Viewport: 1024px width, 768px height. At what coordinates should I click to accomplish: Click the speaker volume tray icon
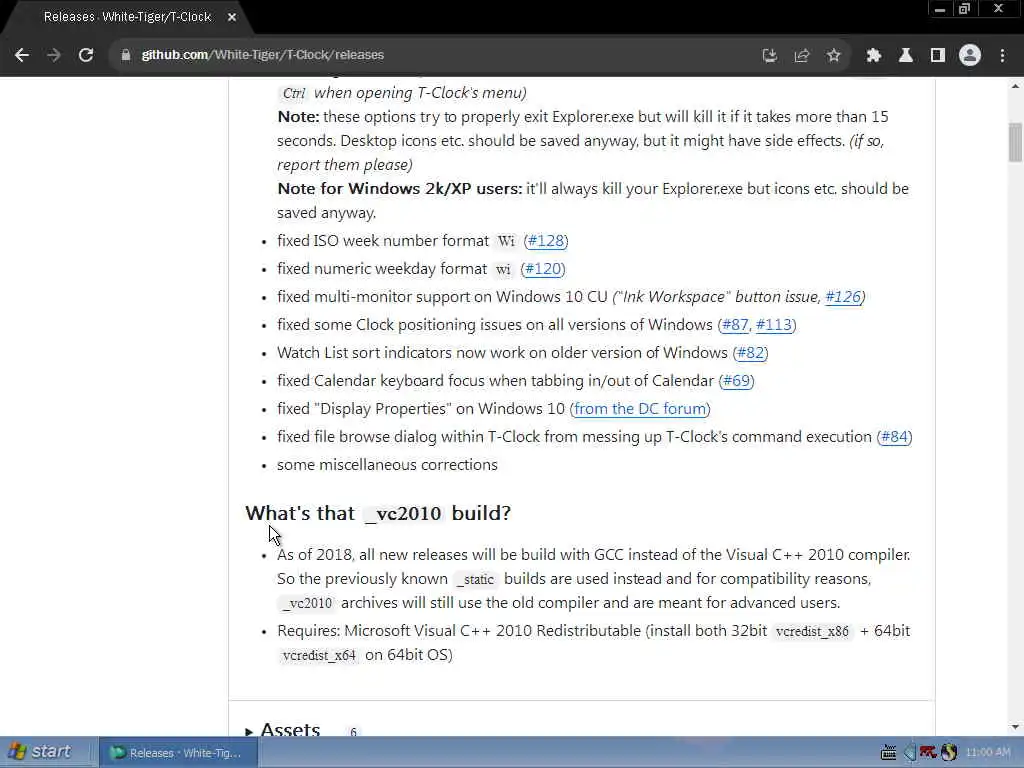pos(909,753)
